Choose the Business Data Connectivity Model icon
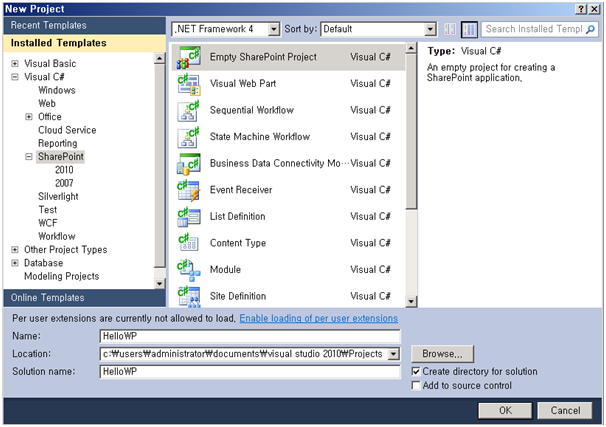Screen dimensions: 606x427 click(x=189, y=163)
